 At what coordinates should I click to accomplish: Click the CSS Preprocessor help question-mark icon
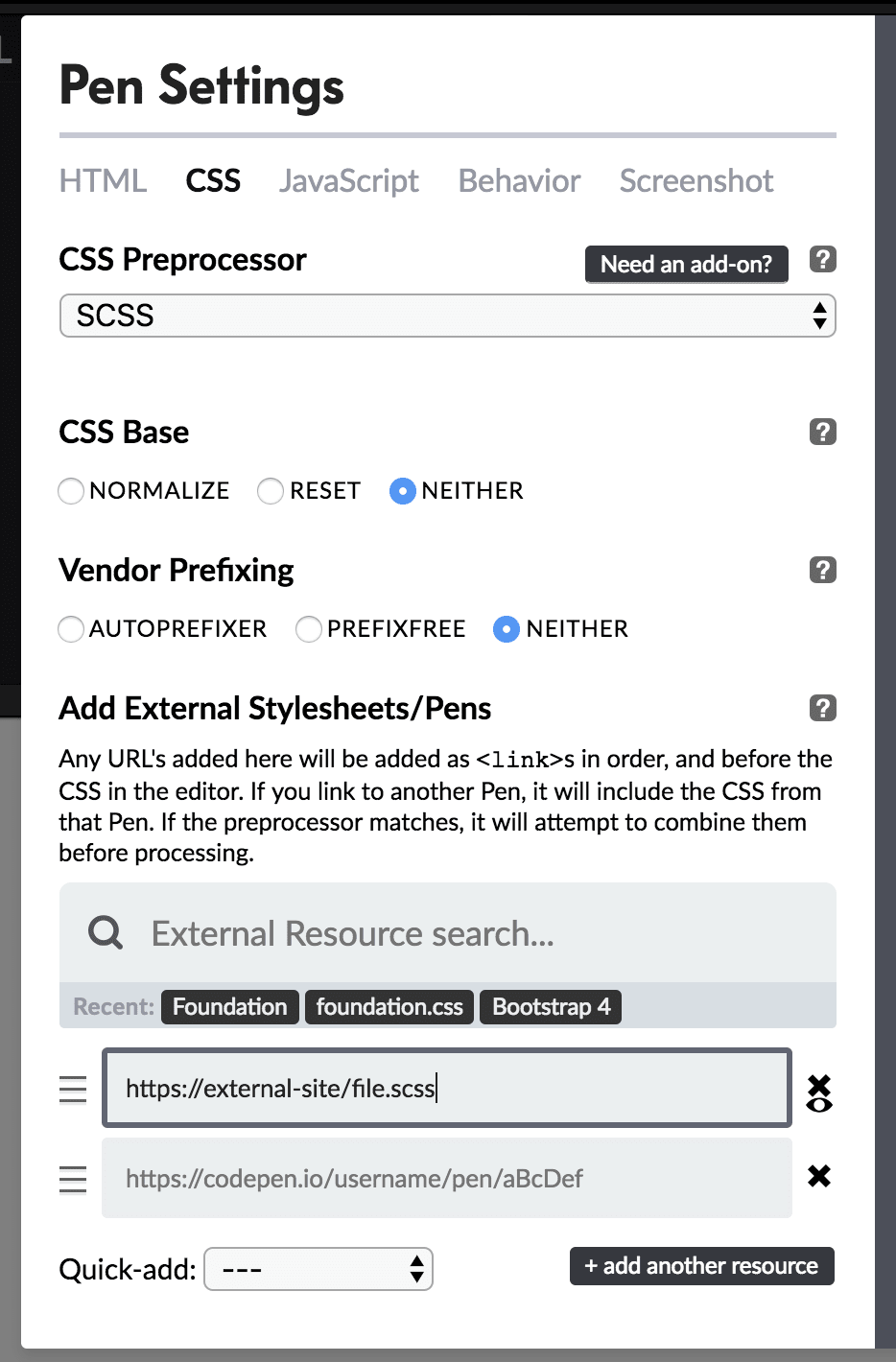click(822, 259)
